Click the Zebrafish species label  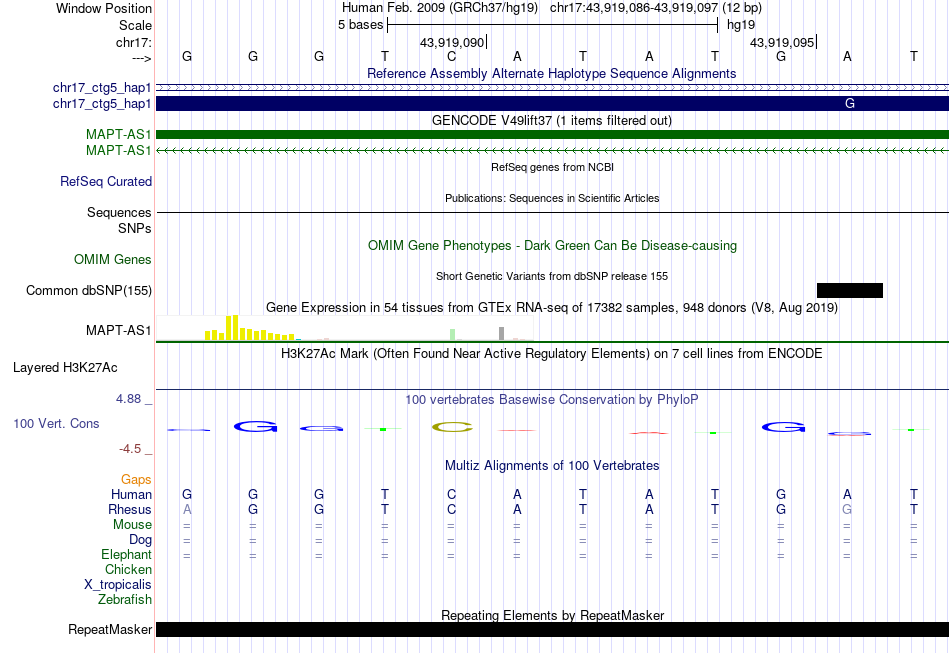click(125, 599)
